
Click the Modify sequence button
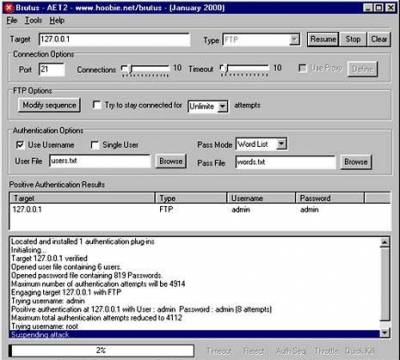click(49, 105)
